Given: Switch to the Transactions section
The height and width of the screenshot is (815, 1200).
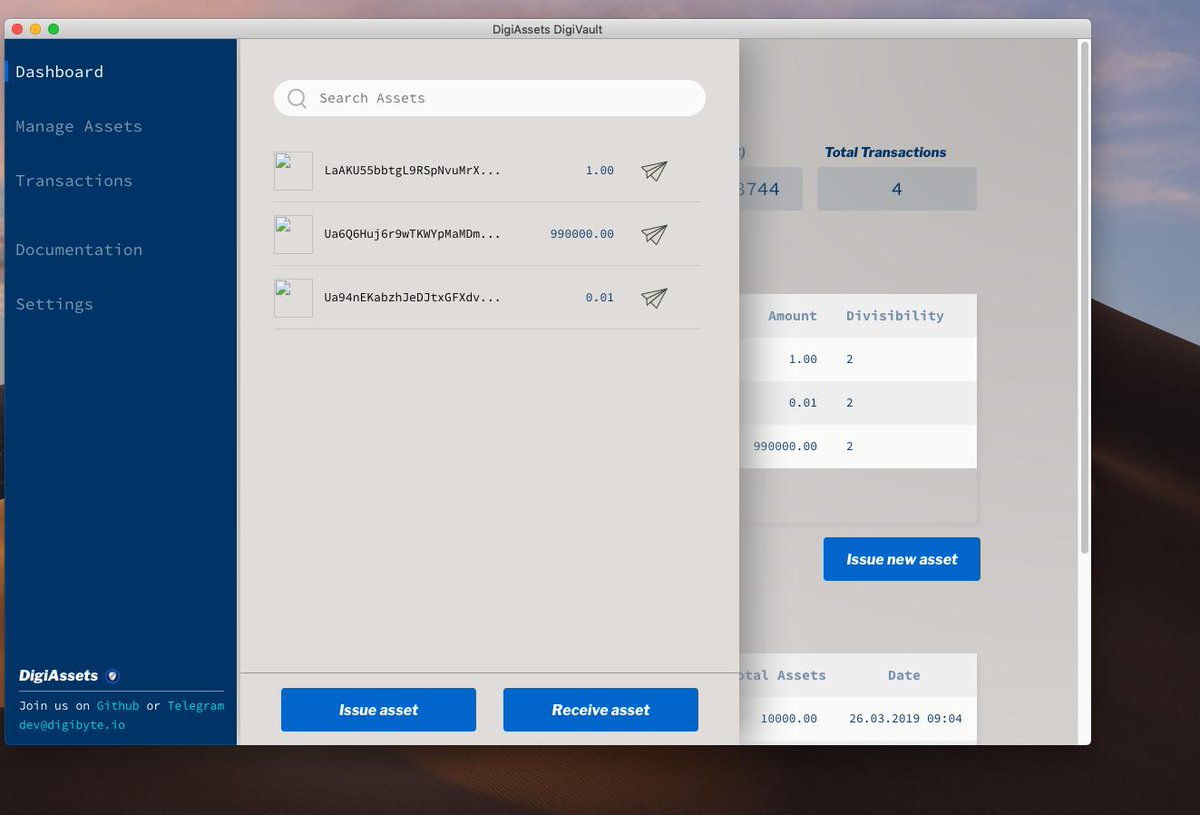Looking at the screenshot, I should pos(74,180).
